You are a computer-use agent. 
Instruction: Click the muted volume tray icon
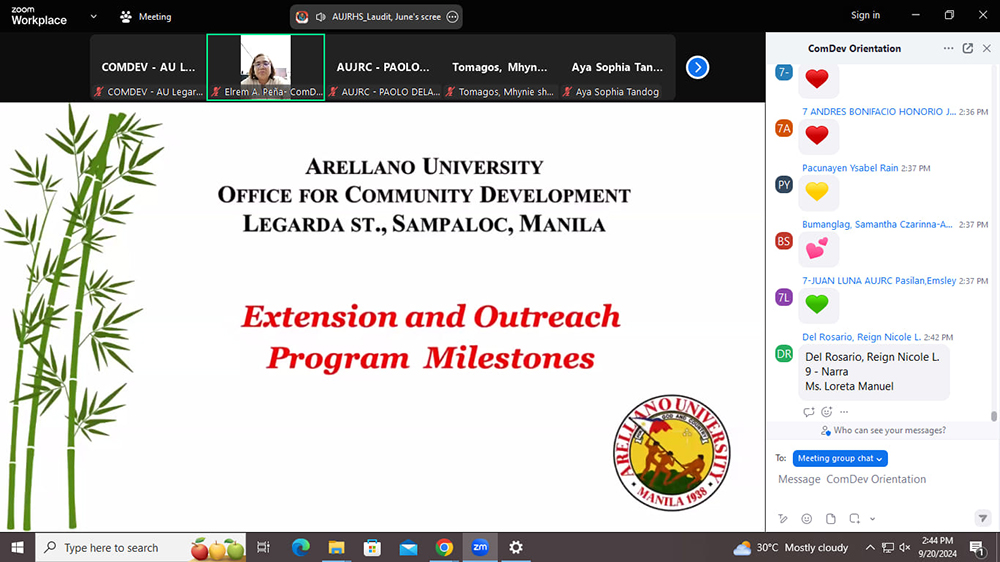tap(904, 547)
